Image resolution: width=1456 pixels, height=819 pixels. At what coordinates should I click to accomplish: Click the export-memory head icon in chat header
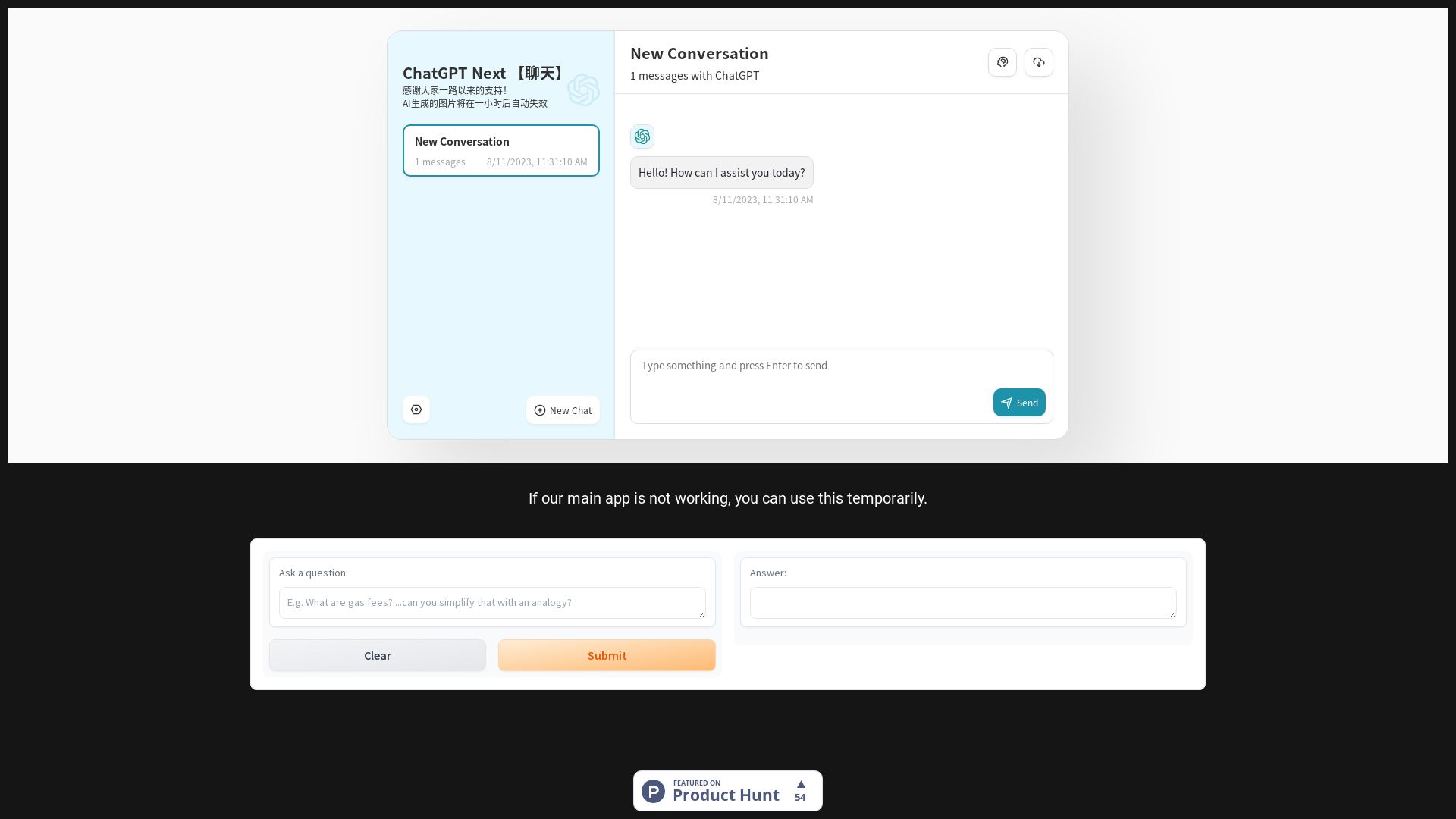click(1003, 62)
